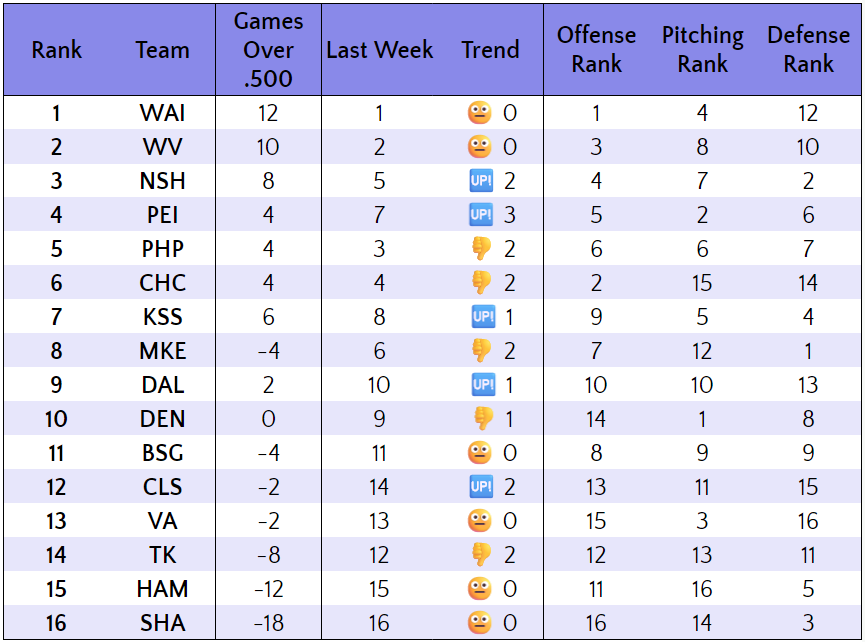Select the thumbs-down icon beside MKE
Image resolution: width=865 pixels, height=642 pixels.
482,351
